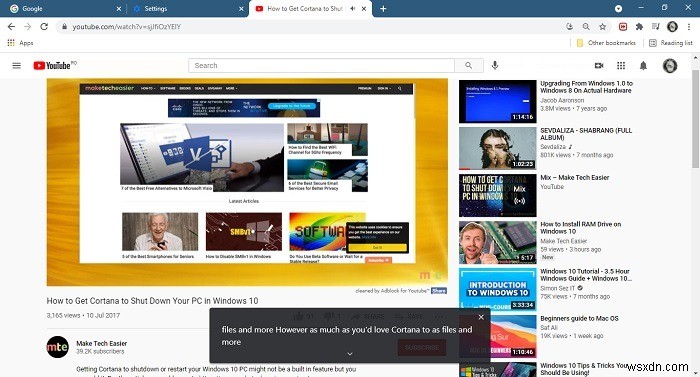Click the red Adblock for YouTube extension icon
Image resolution: width=700 pixels, height=377 pixels.
click(623, 27)
